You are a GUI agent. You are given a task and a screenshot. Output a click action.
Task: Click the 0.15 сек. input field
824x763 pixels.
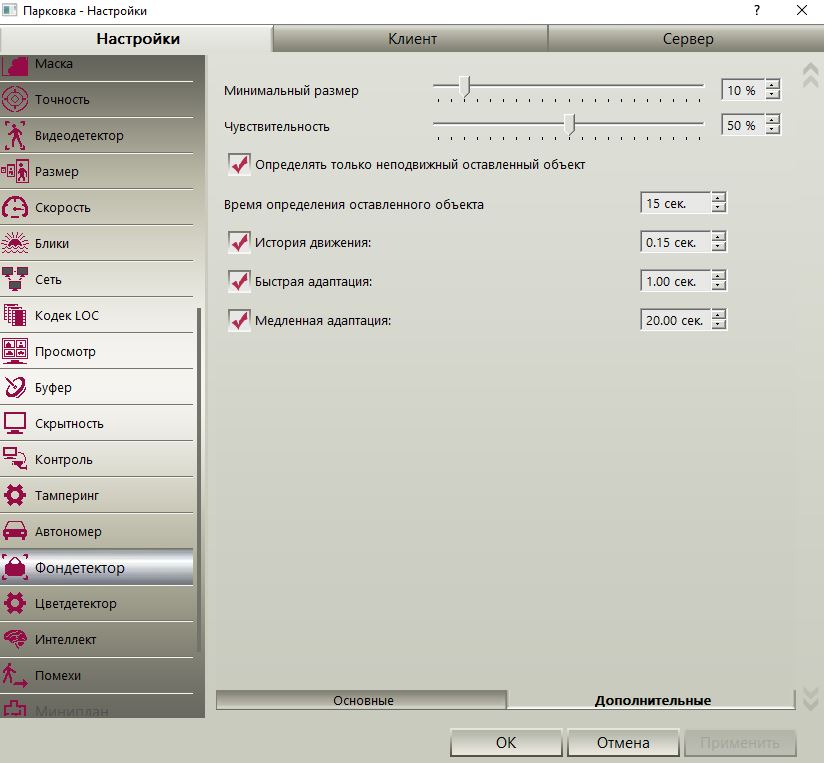click(x=675, y=242)
